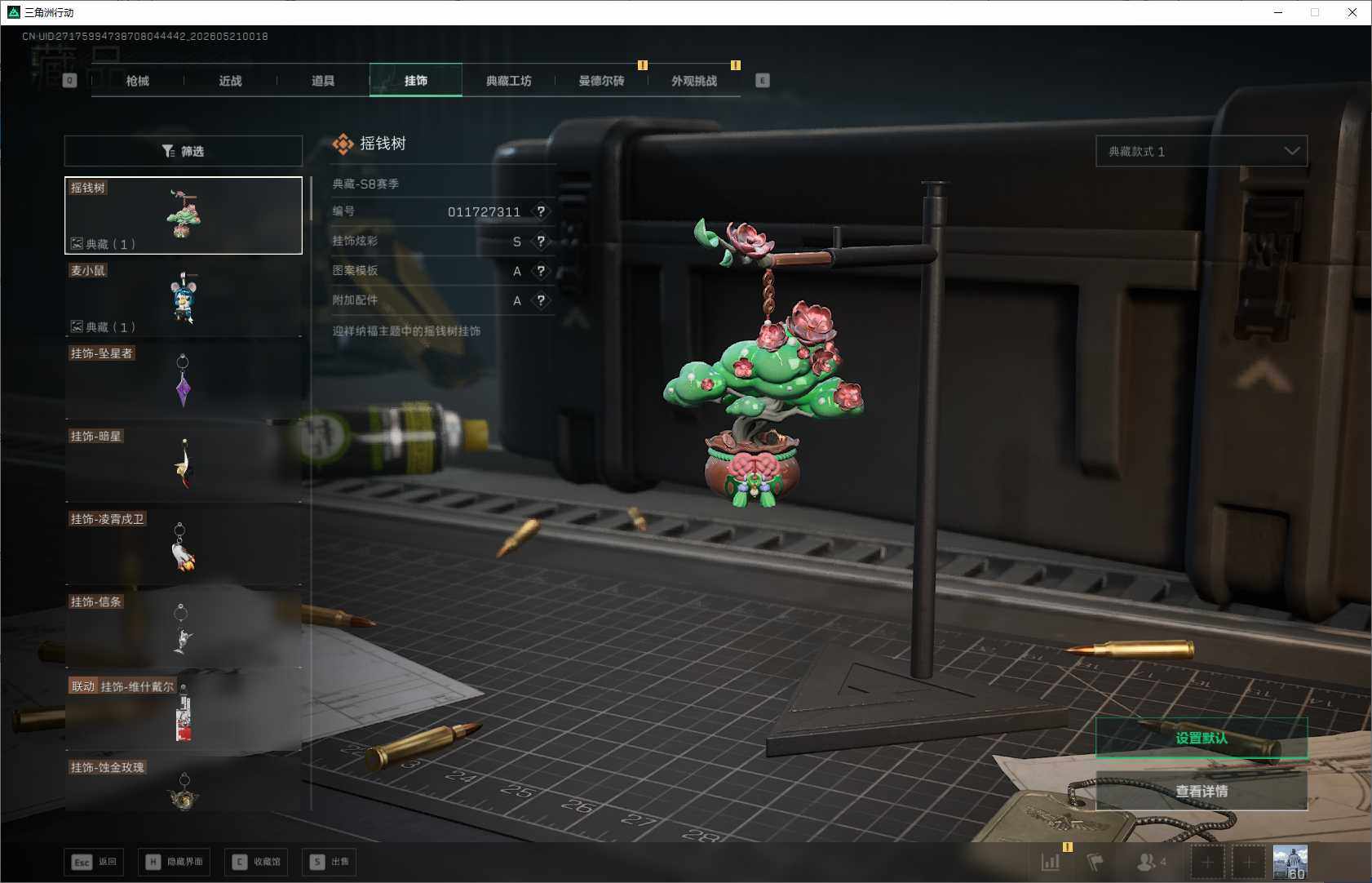Click the 编号 value 011727311

tap(484, 212)
